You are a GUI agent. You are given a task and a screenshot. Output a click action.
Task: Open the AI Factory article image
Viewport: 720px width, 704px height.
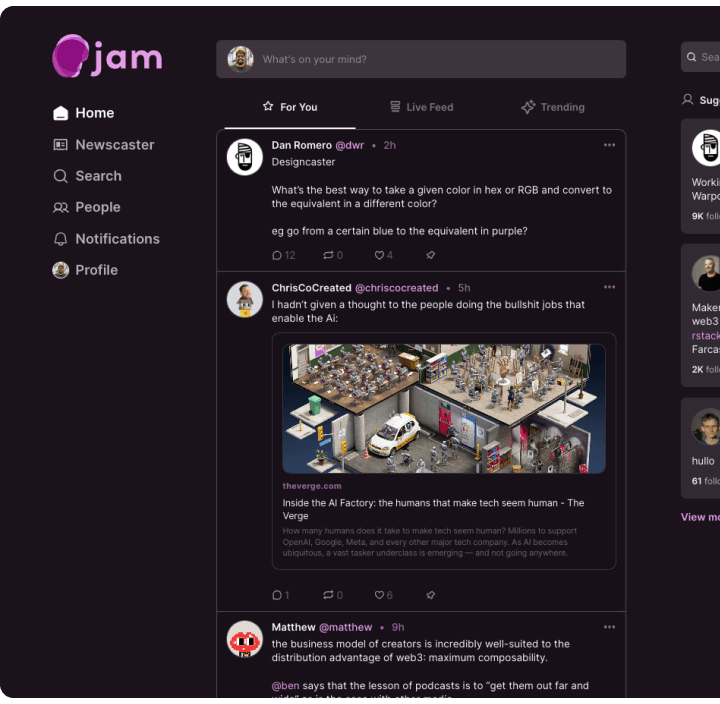[x=444, y=409]
